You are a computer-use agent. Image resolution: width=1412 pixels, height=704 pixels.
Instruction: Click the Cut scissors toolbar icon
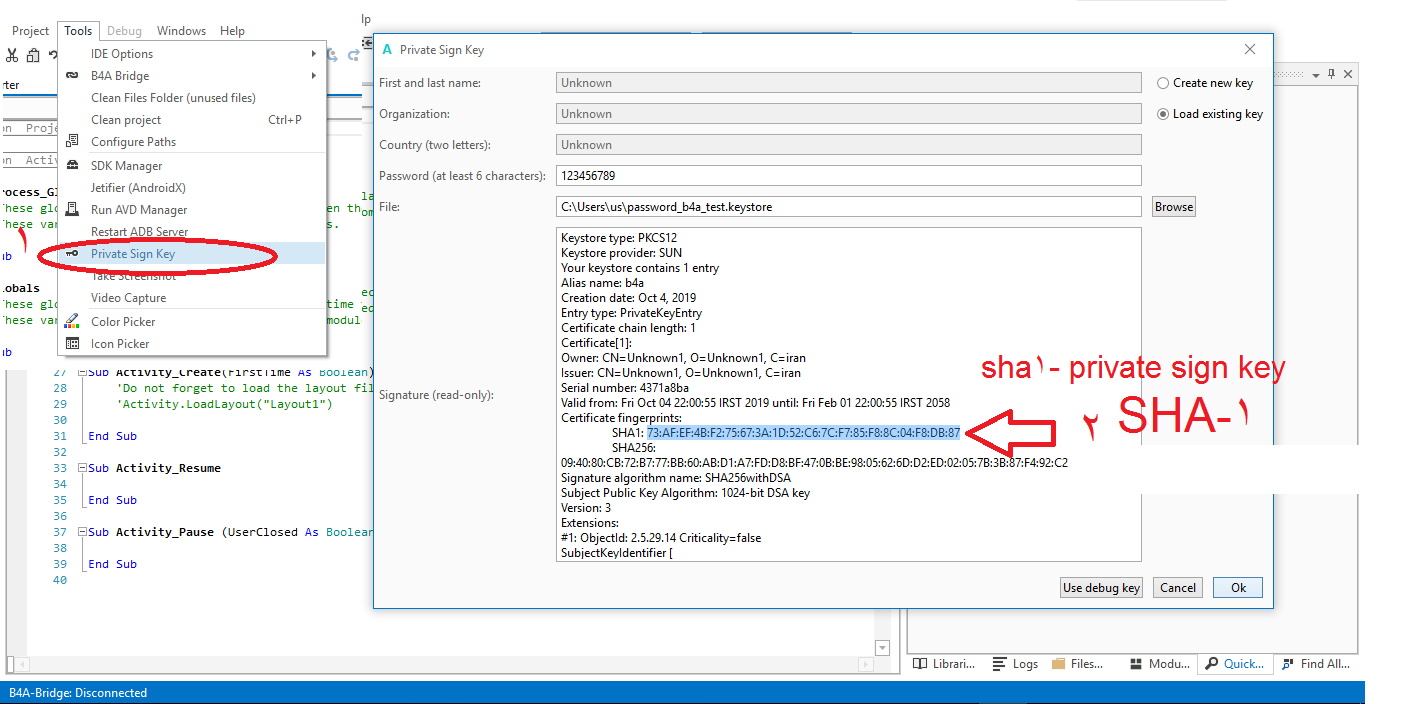point(13,56)
